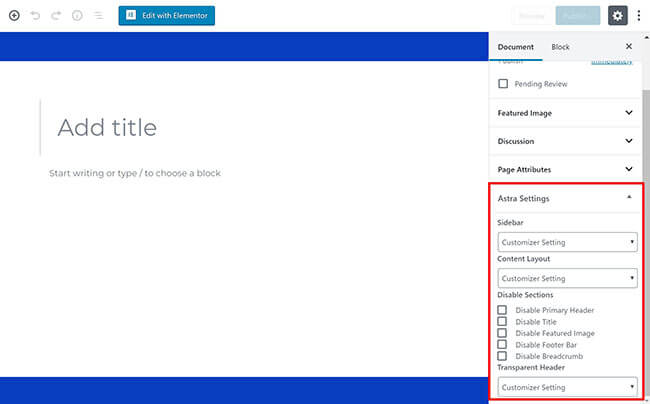Expand the Featured Image panel
The image size is (650, 404).
565,113
